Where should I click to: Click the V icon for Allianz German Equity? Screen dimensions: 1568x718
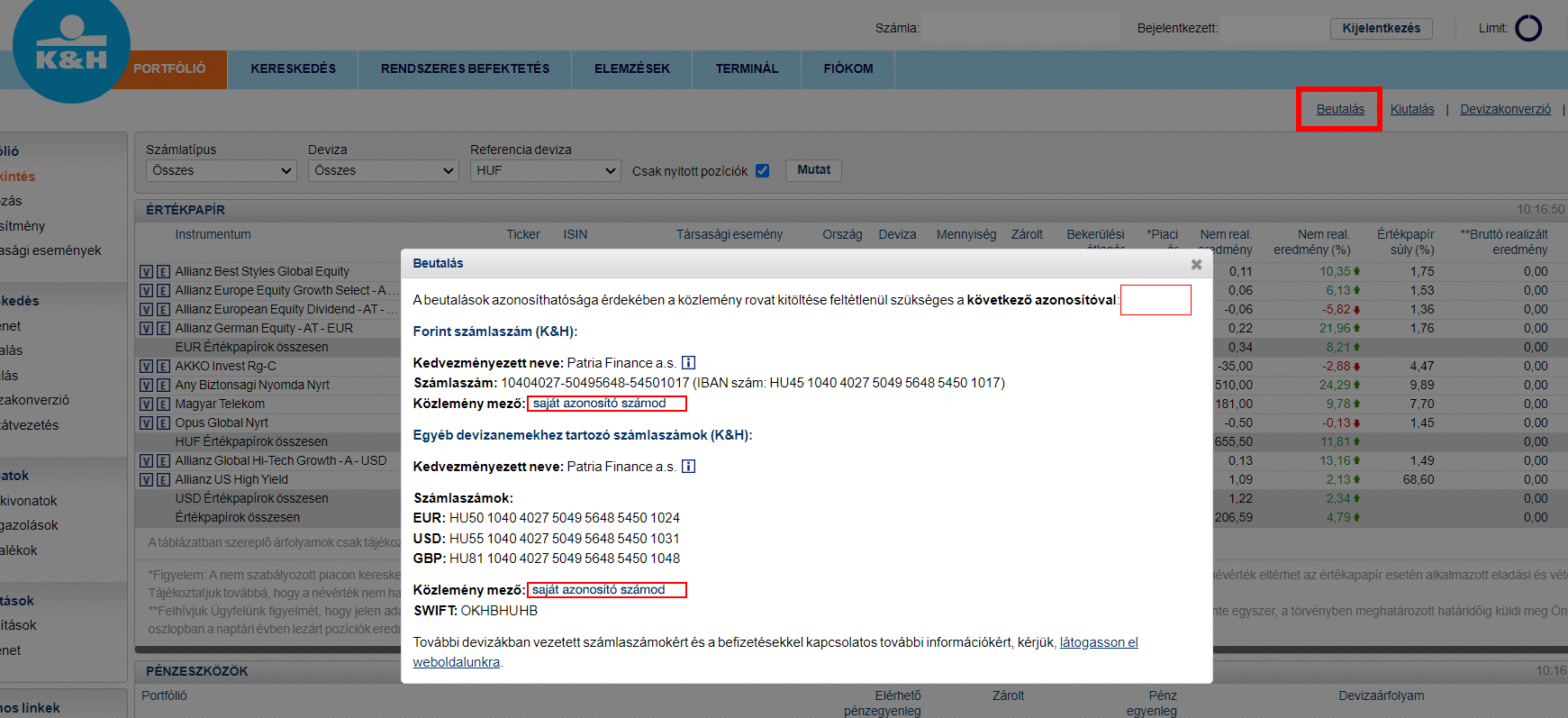tap(146, 328)
